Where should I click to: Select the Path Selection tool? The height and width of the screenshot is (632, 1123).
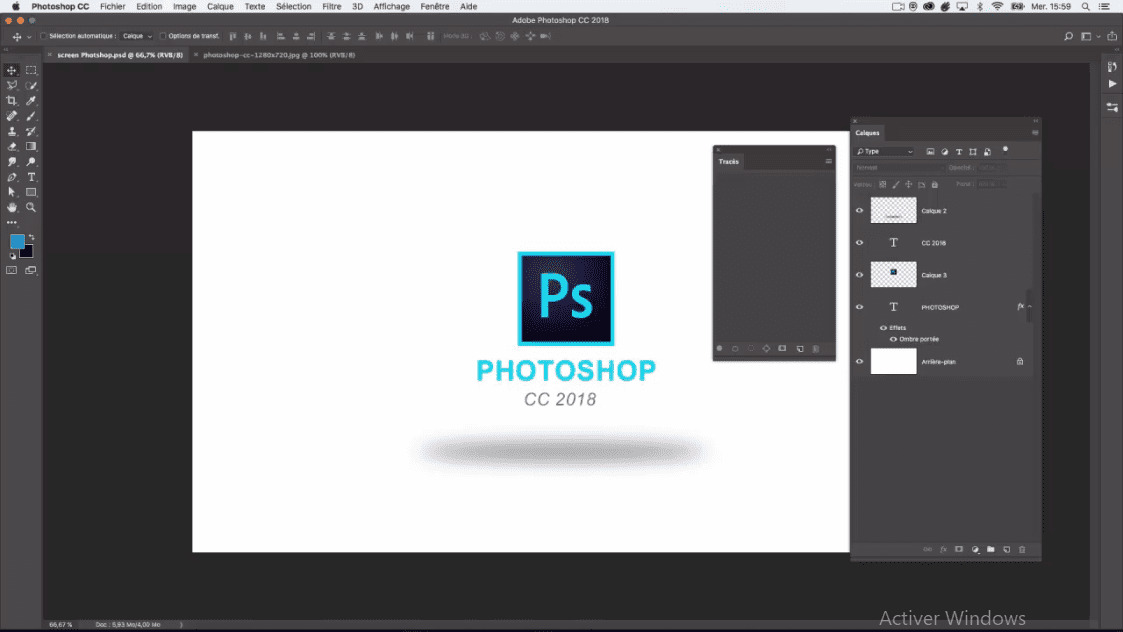coord(11,192)
